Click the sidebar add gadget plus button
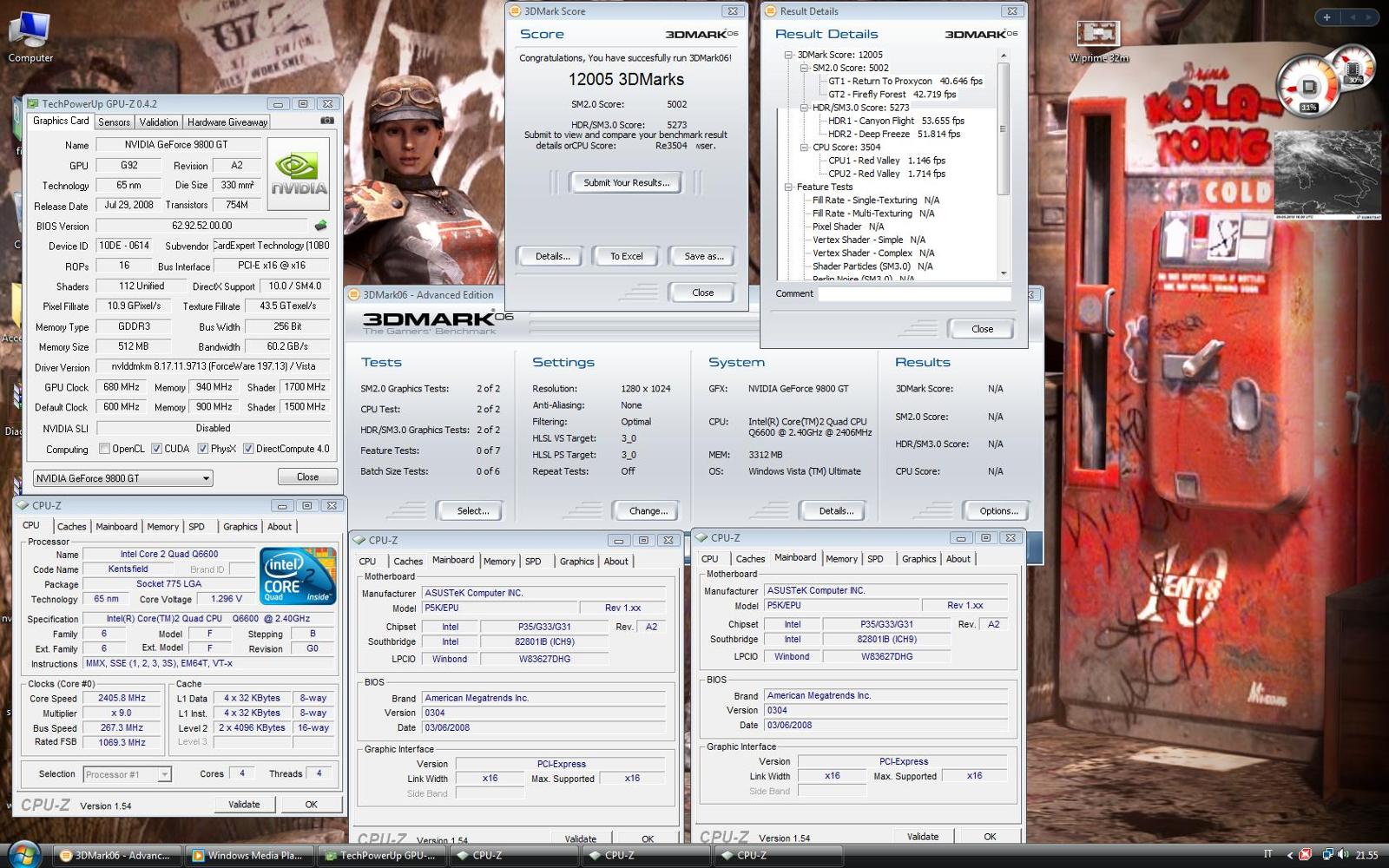The height and width of the screenshot is (868, 1389). click(1326, 16)
